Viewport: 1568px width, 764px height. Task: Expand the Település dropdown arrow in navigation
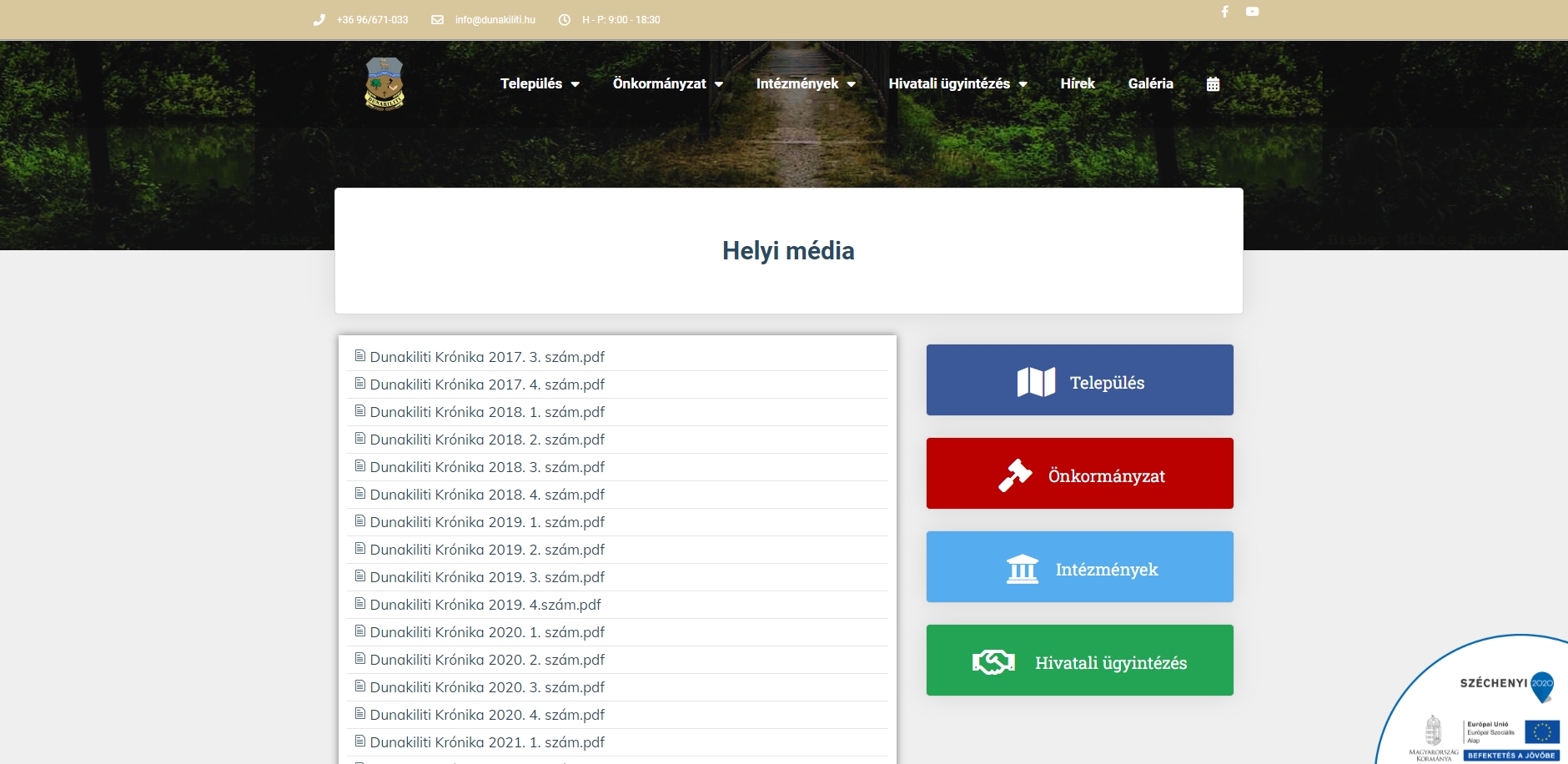tap(575, 84)
